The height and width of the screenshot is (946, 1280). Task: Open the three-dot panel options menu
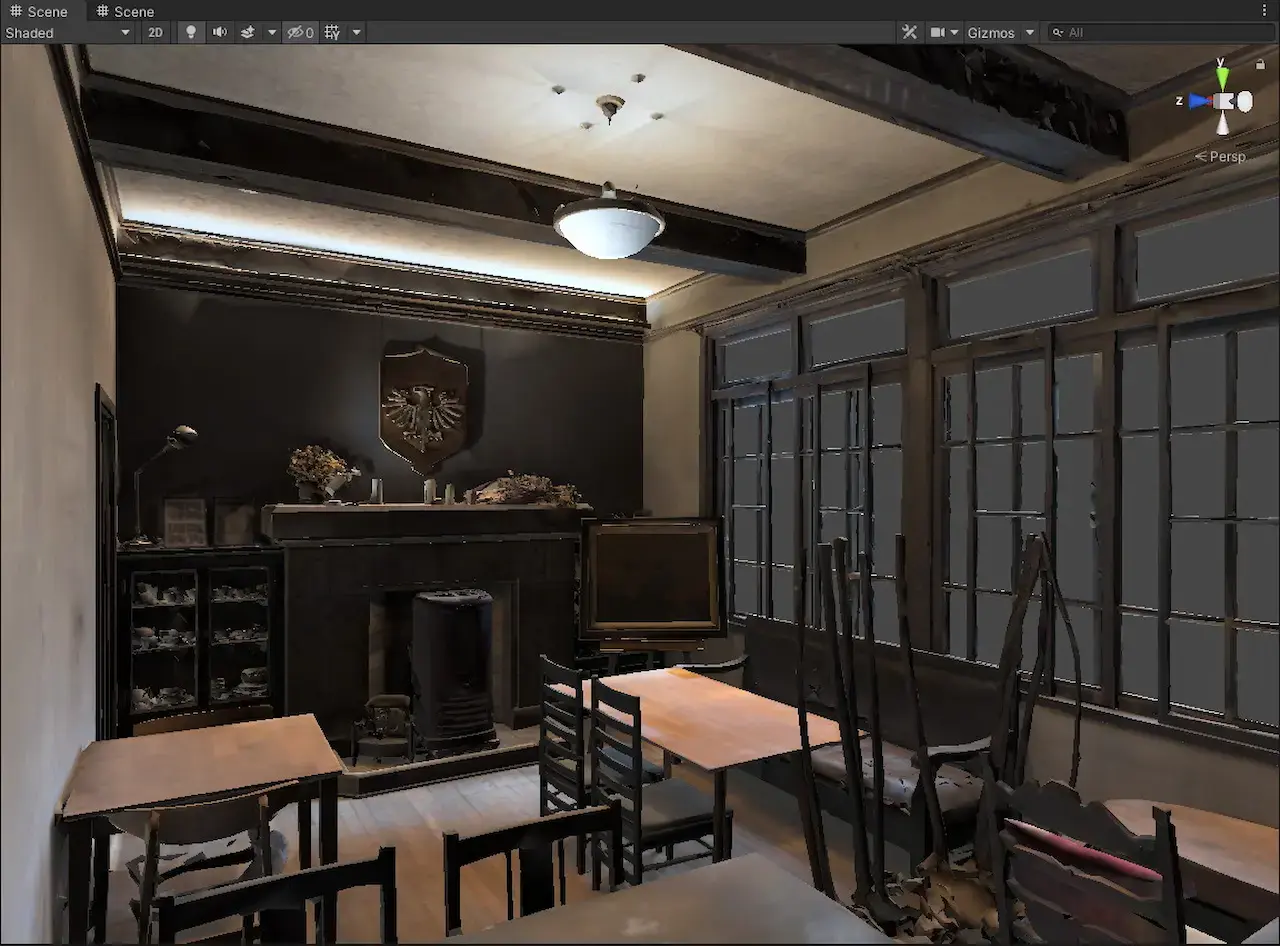(1264, 11)
